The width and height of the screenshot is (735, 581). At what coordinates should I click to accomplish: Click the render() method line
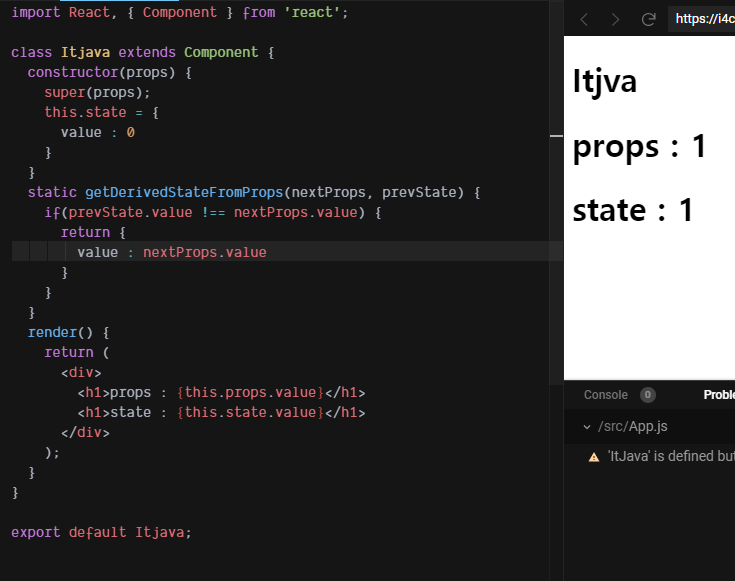click(x=68, y=332)
